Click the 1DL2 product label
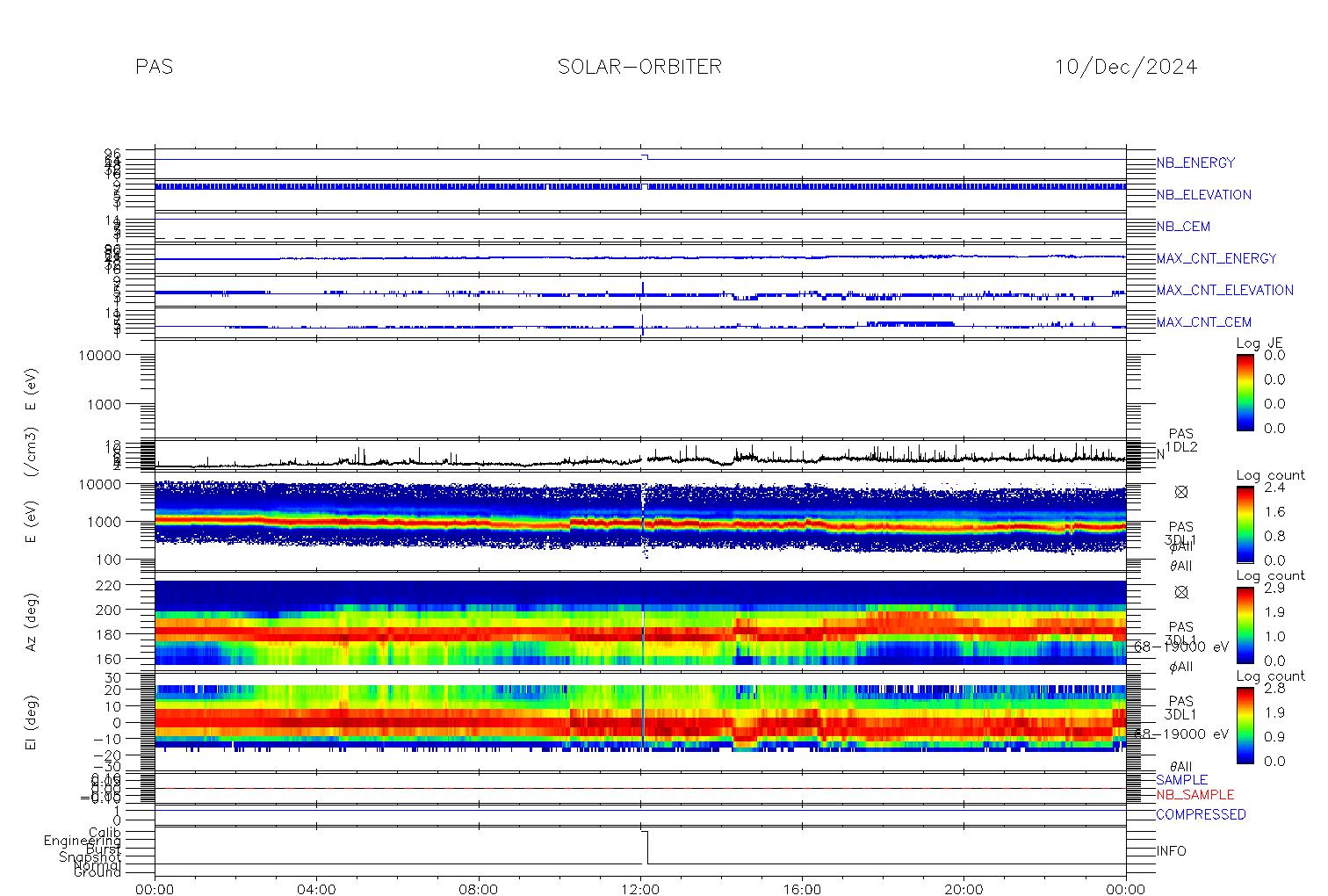Viewport: 1328px width, 896px height. pos(1180,447)
